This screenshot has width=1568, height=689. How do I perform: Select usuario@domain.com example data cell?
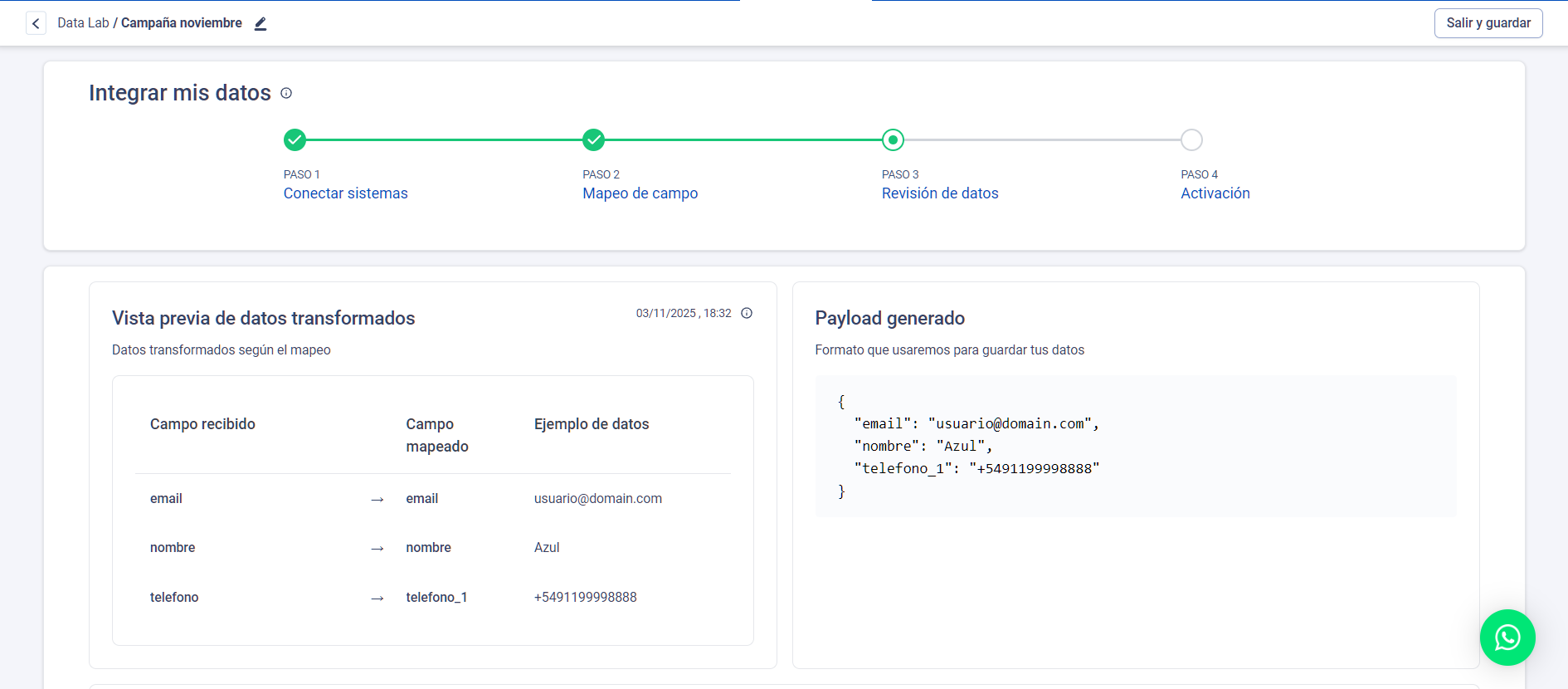point(597,499)
